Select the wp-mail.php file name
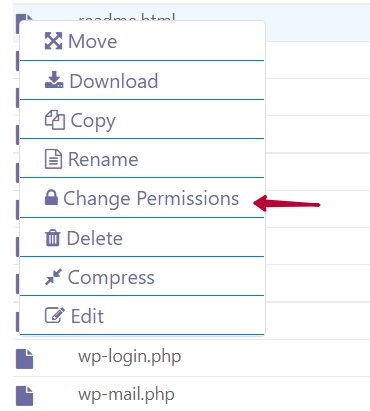This screenshot has height=411, width=370. [x=126, y=395]
